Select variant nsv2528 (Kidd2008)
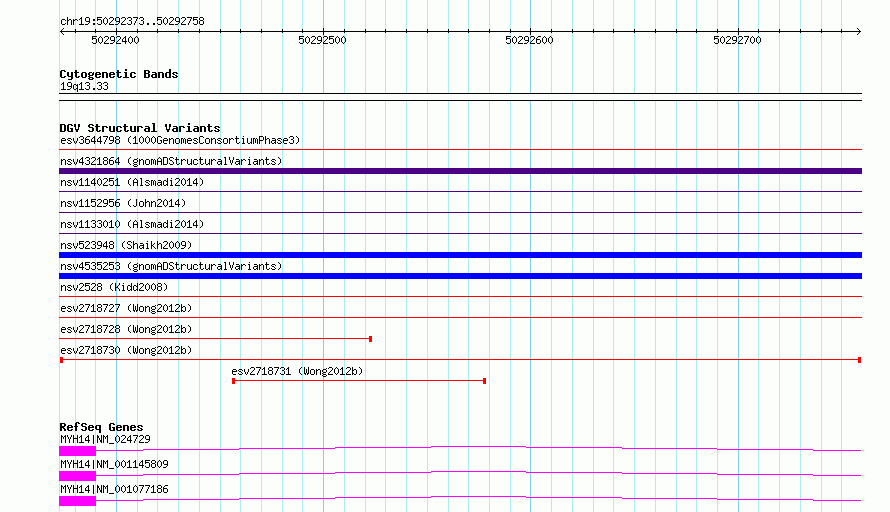Image resolution: width=890 pixels, height=512 pixels. (114, 287)
